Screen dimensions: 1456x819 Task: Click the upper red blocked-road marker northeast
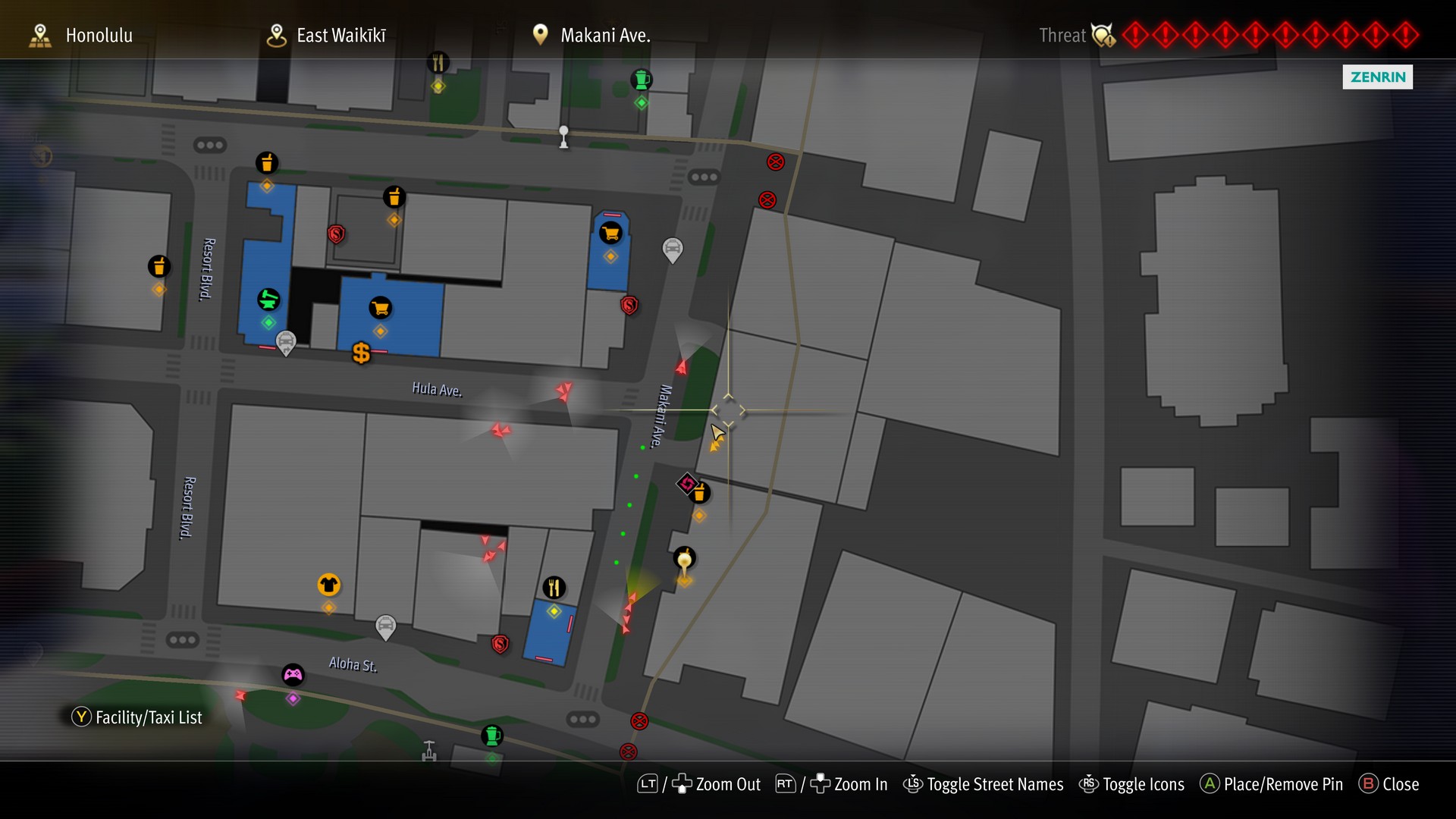tap(775, 162)
